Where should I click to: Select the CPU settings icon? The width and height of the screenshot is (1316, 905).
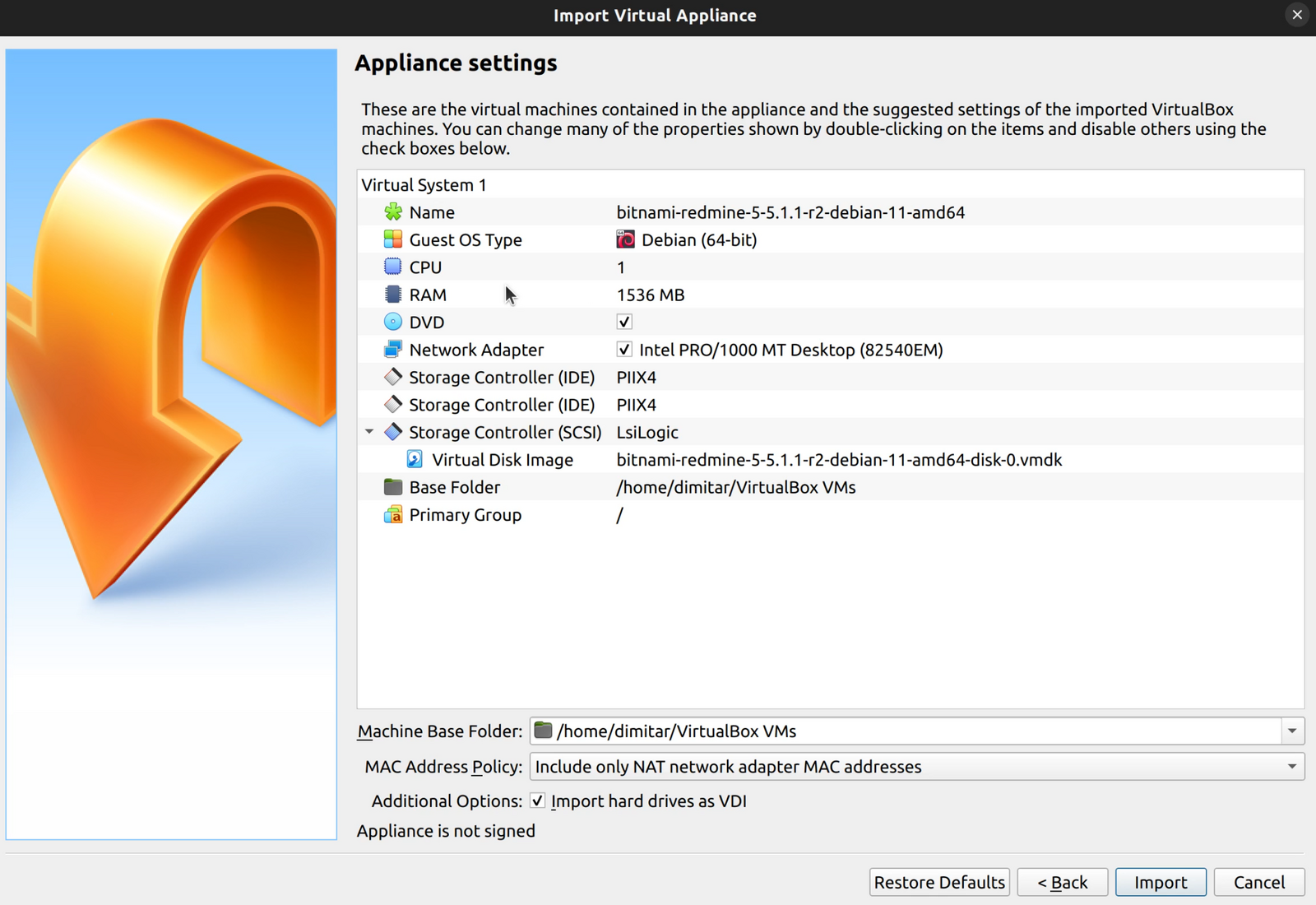coord(392,267)
